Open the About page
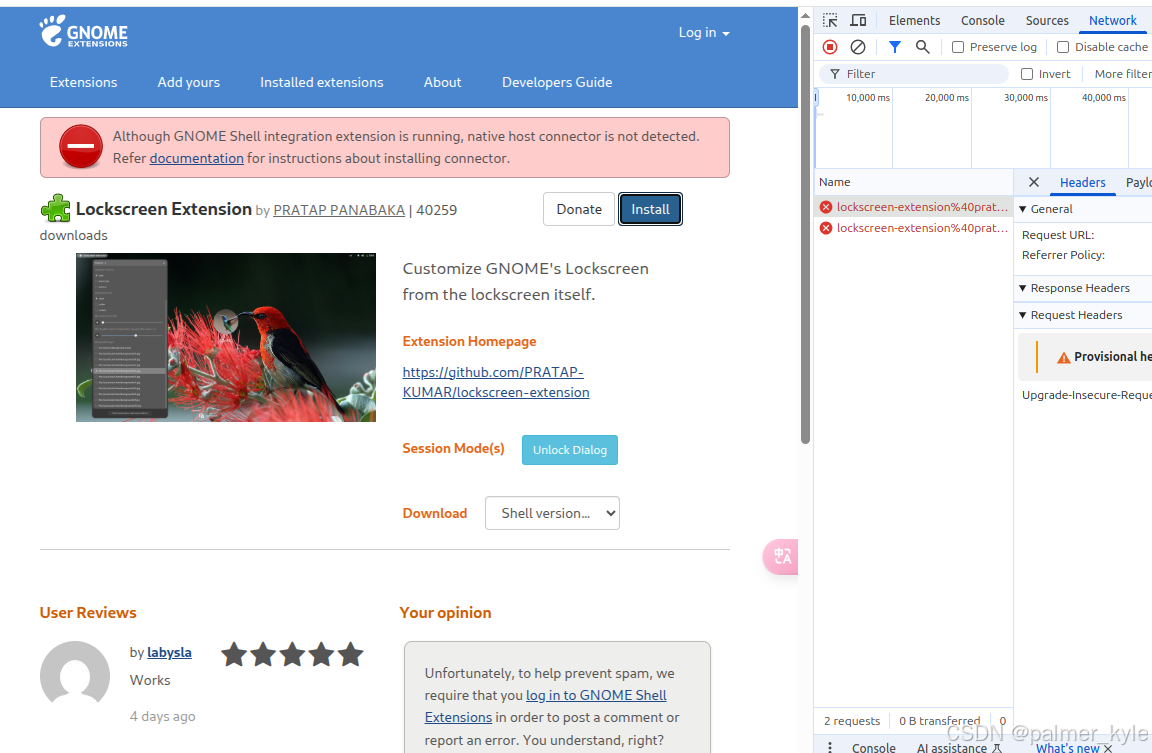The width and height of the screenshot is (1152, 753). click(x=442, y=82)
